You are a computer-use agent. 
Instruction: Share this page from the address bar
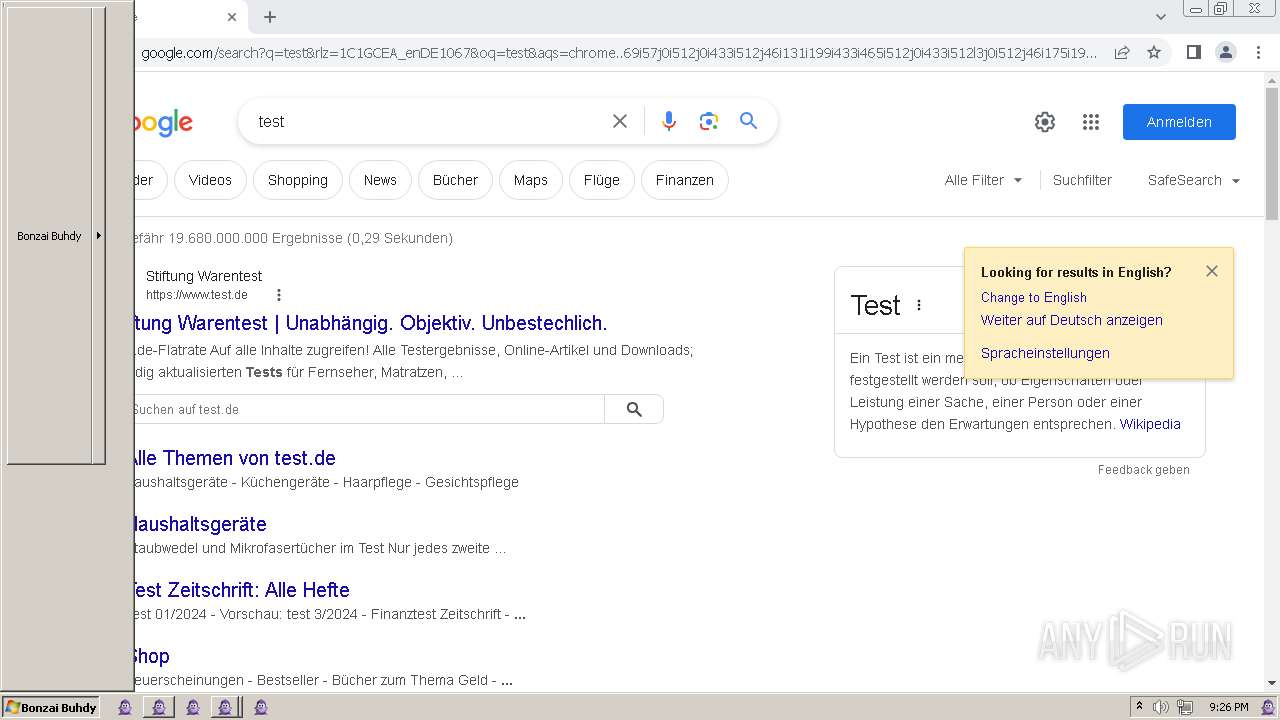coord(1122,52)
